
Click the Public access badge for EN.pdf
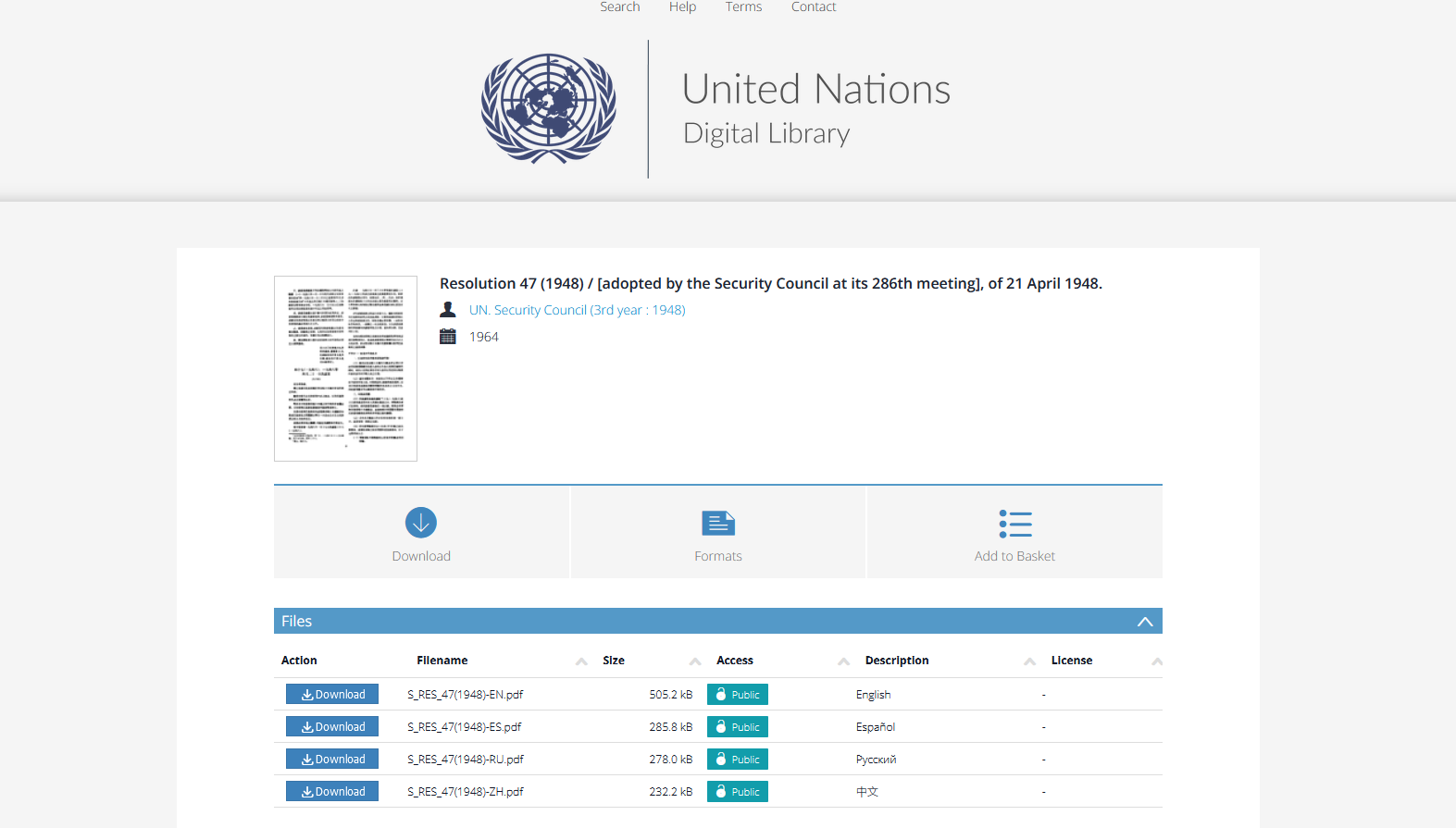click(738, 695)
